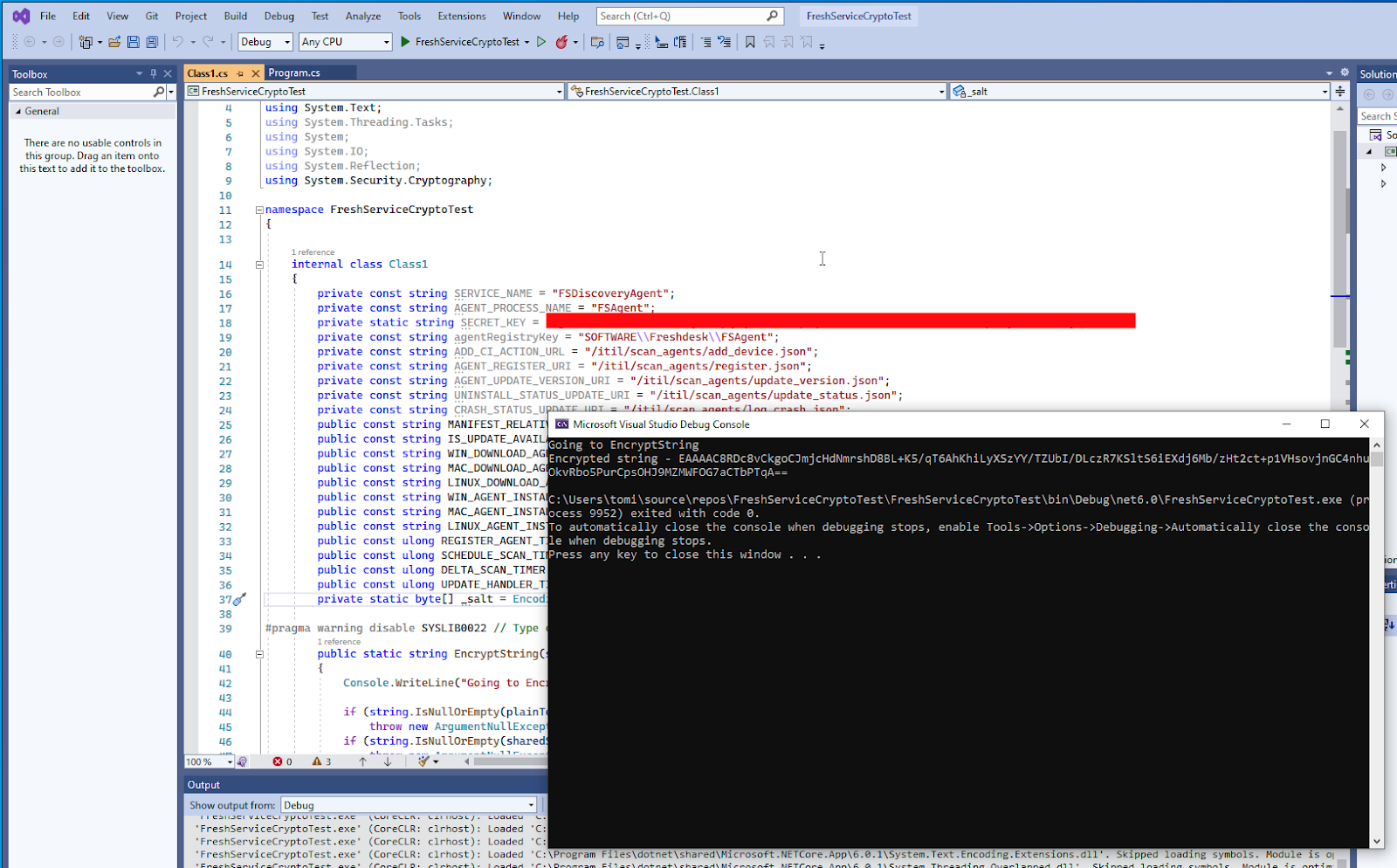The width and height of the screenshot is (1397, 868).
Task: Switch to the Program.cs tab
Action: coord(294,73)
